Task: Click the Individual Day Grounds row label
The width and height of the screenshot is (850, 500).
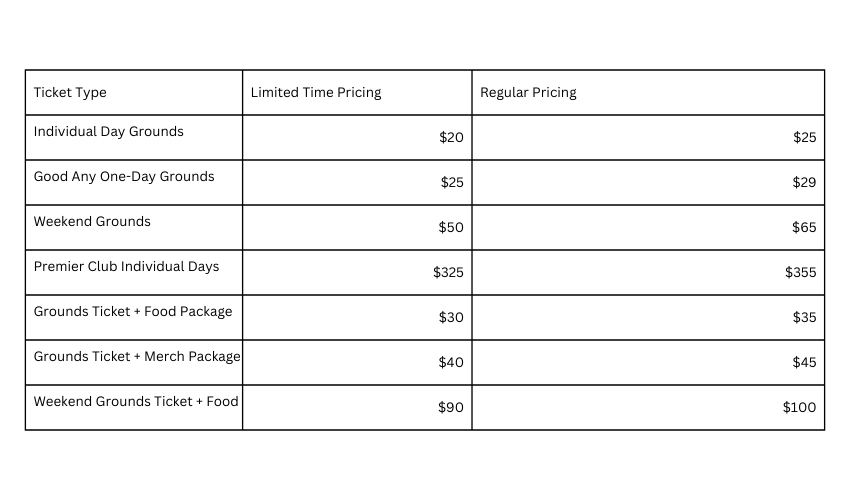Action: 109,131
